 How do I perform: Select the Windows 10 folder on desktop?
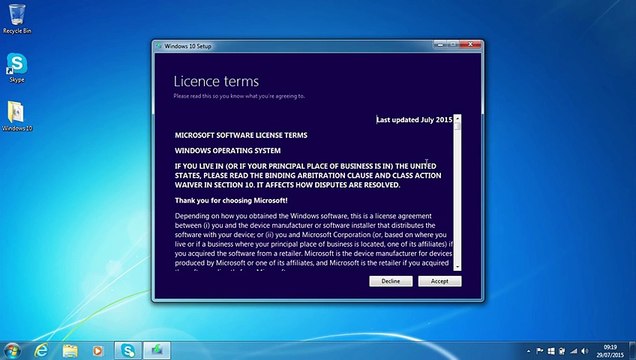tap(17, 116)
